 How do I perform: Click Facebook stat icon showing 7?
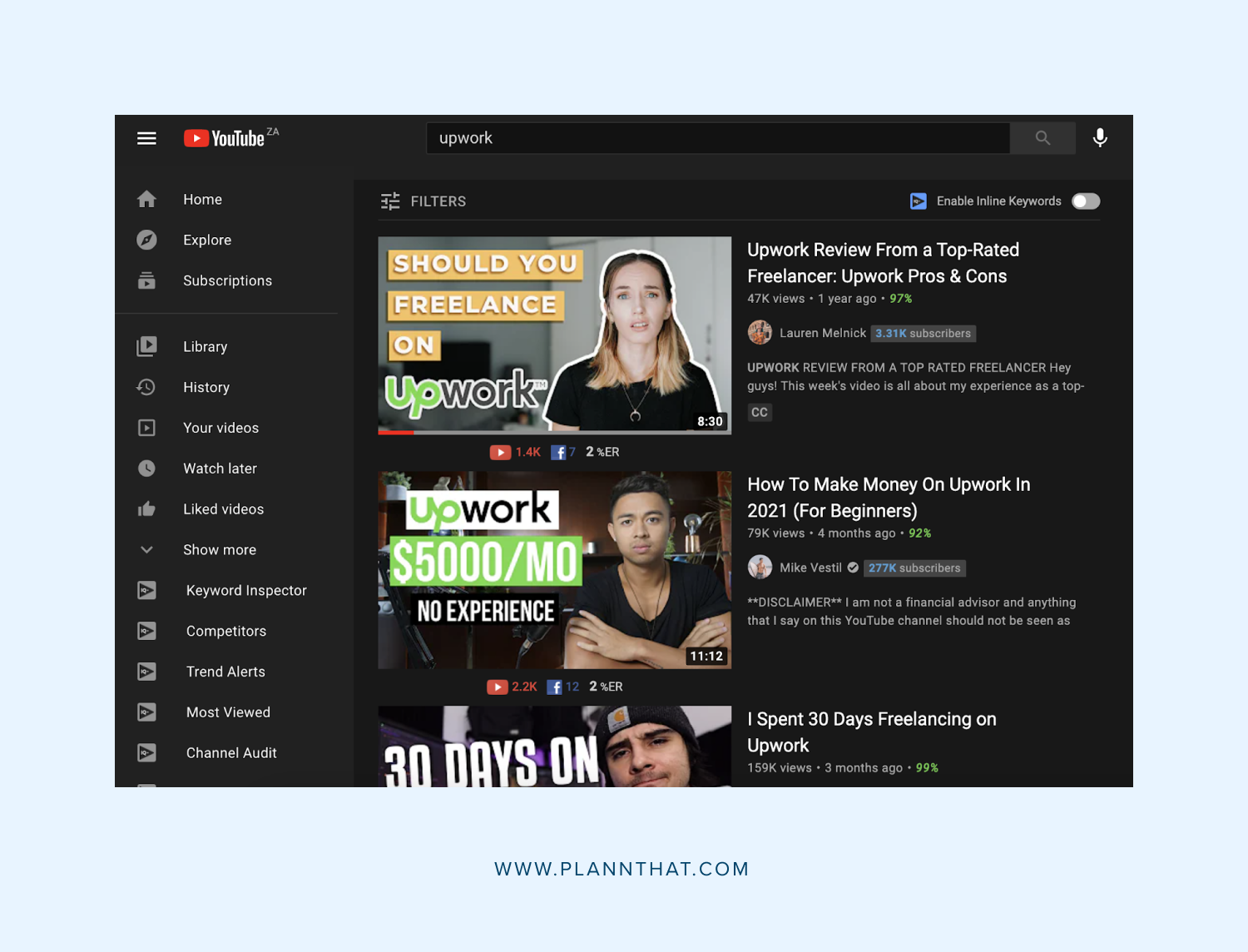point(558,453)
